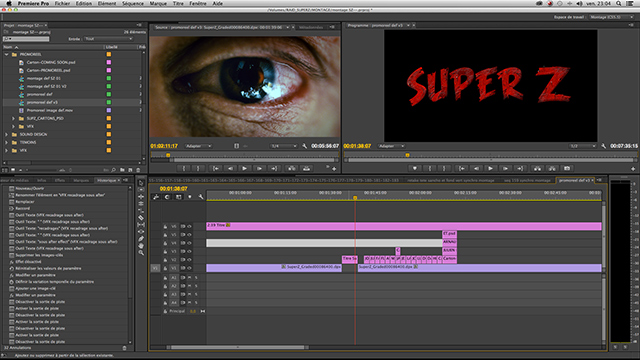Click the New Item icon in Project panel

(130, 170)
